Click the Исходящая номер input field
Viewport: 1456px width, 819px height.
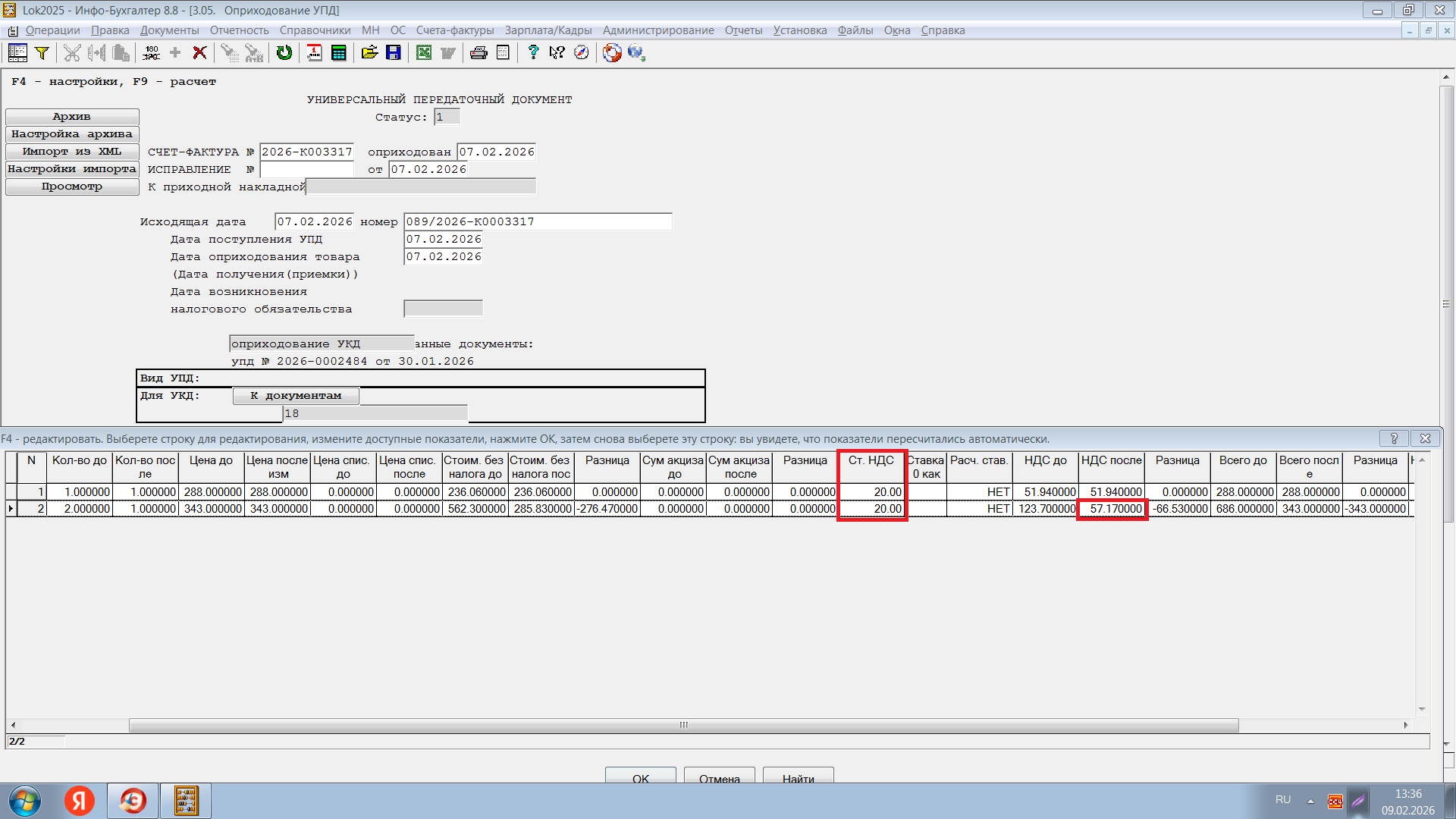pos(537,221)
